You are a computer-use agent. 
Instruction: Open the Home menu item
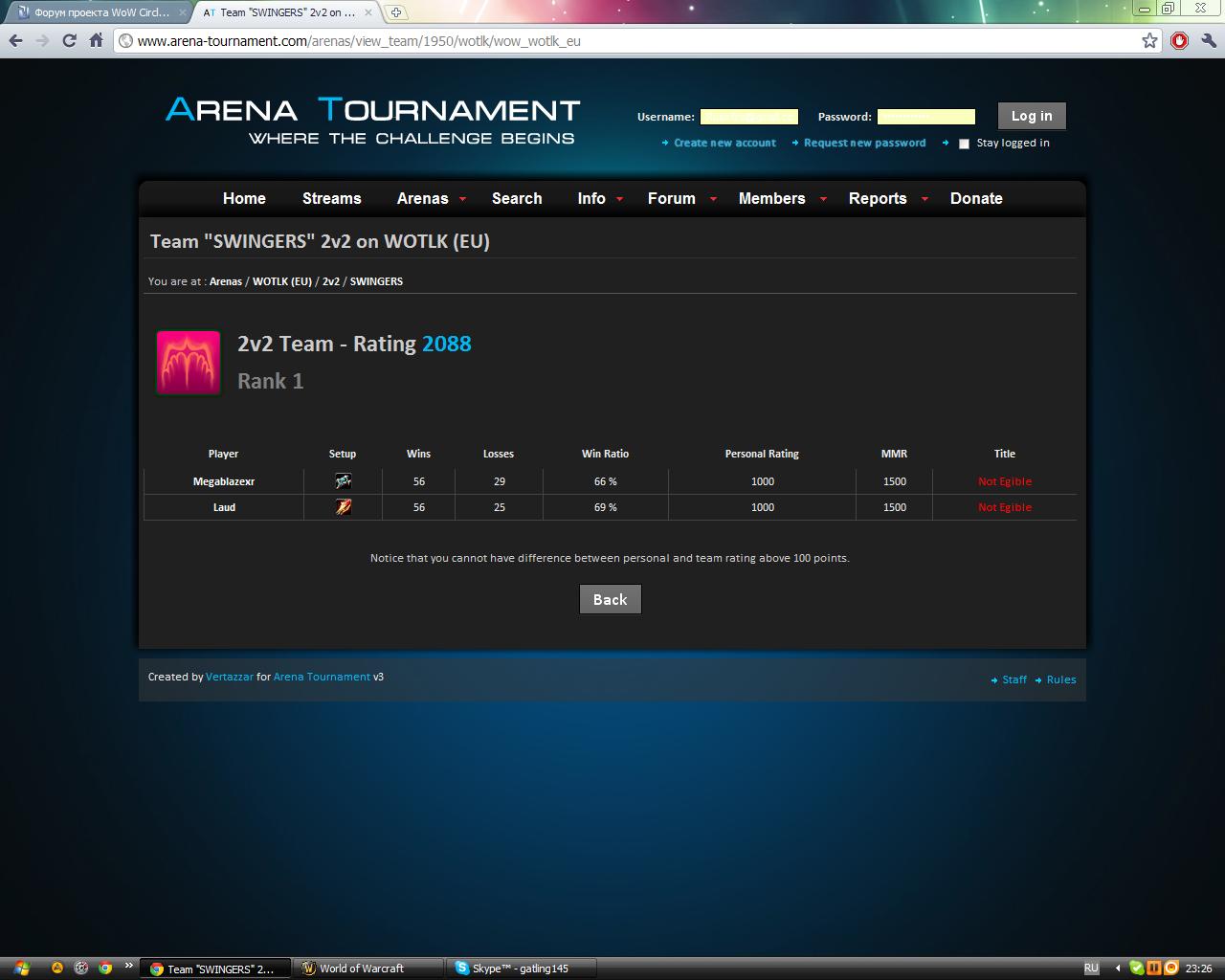[244, 198]
